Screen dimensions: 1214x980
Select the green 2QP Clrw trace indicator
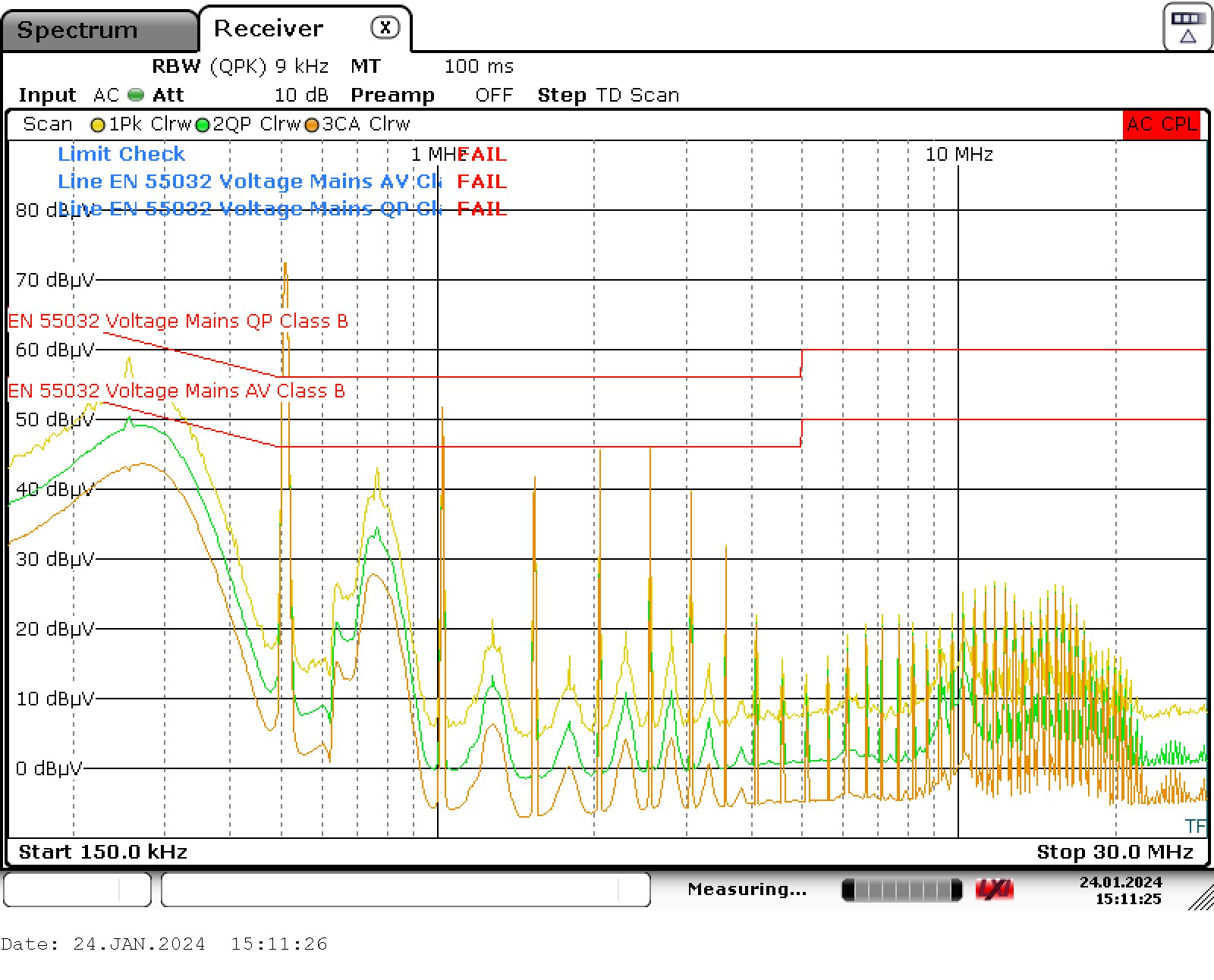pos(203,125)
